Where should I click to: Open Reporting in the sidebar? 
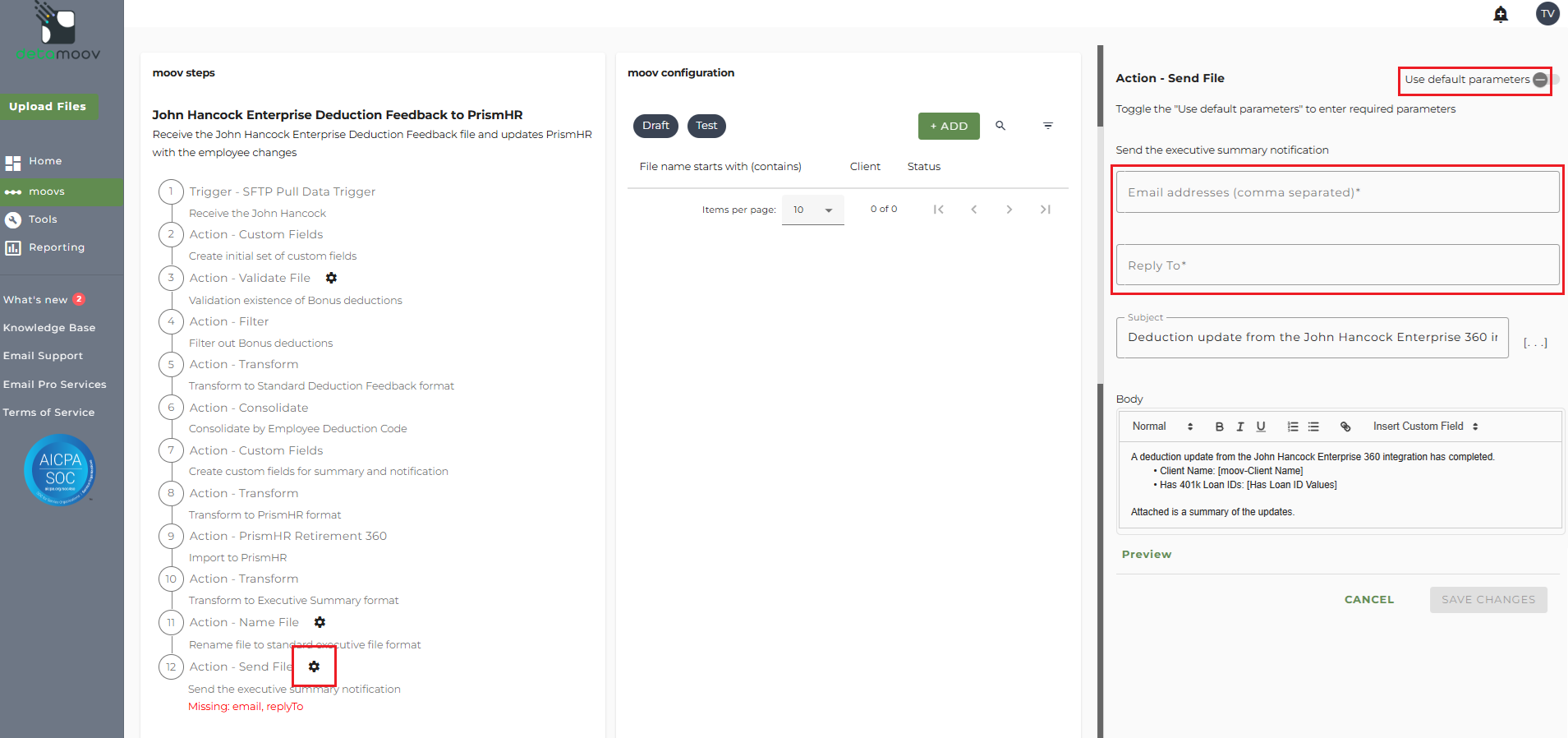pyautogui.click(x=57, y=247)
